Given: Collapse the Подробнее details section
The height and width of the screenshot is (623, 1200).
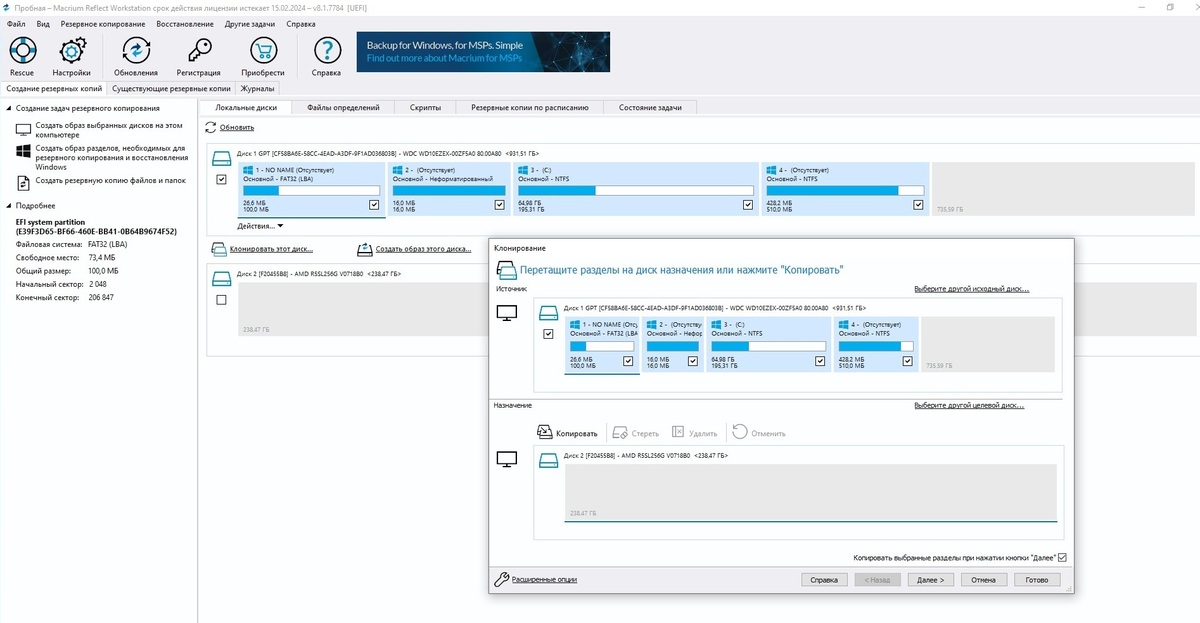Looking at the screenshot, I should pos(9,204).
